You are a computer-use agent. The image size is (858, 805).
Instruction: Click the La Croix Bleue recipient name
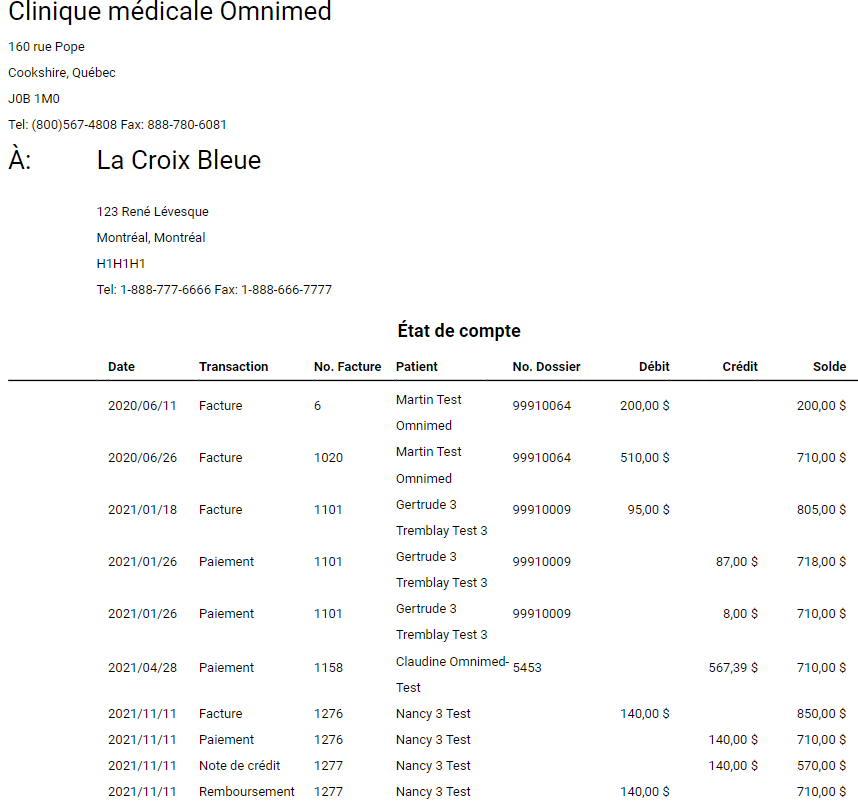coord(179,161)
